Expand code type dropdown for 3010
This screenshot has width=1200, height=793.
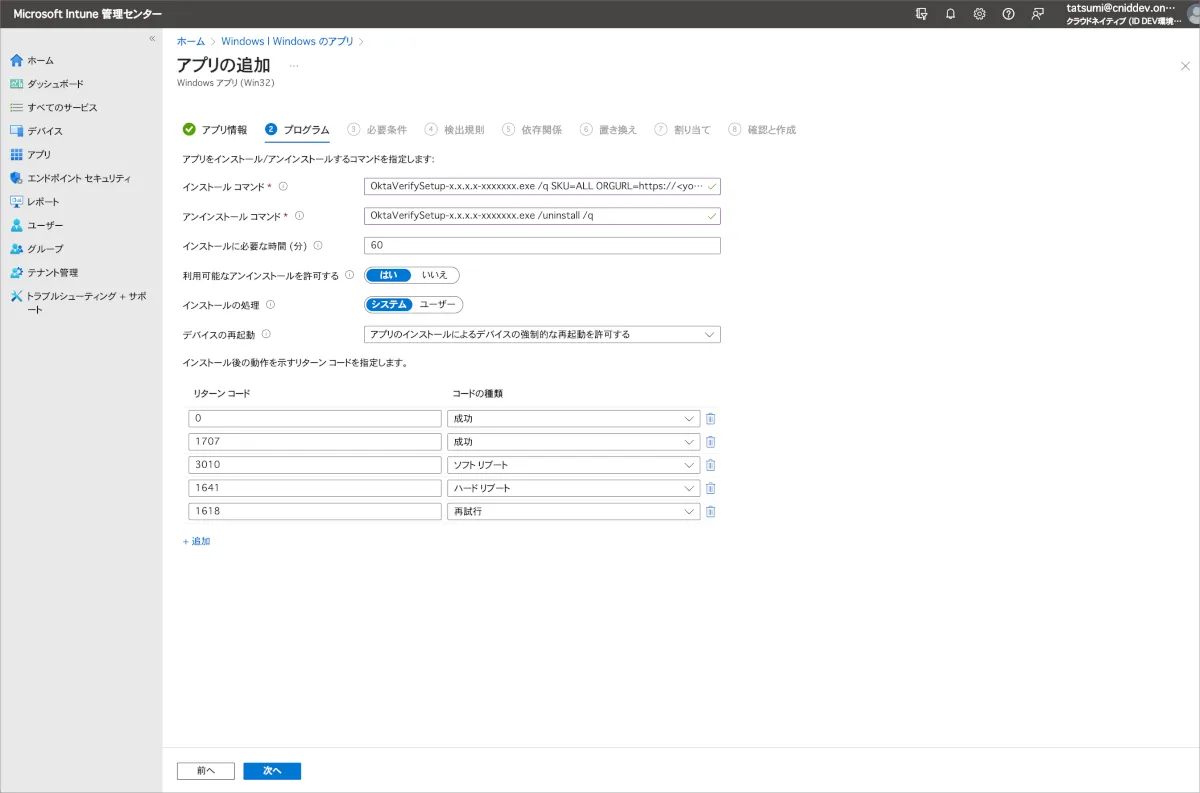[573, 465]
